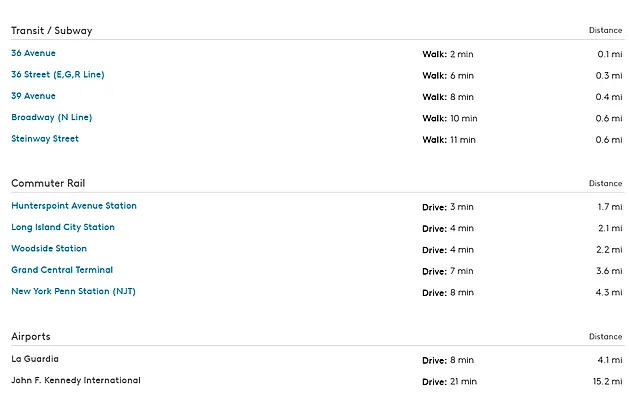Click the Commuter Rail section heading
This screenshot has height=400, width=629.
48,183
